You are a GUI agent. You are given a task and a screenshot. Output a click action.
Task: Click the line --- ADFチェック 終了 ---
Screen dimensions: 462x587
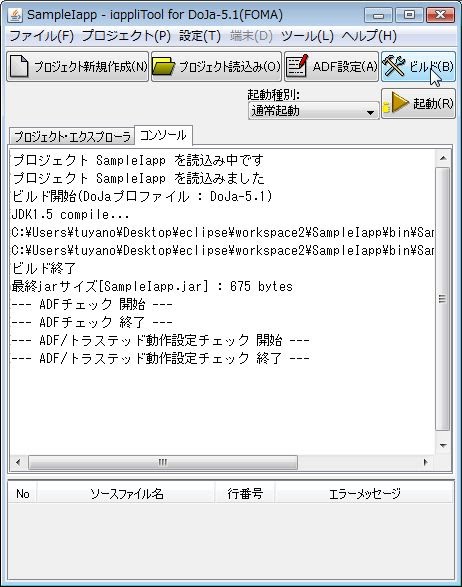(92, 322)
